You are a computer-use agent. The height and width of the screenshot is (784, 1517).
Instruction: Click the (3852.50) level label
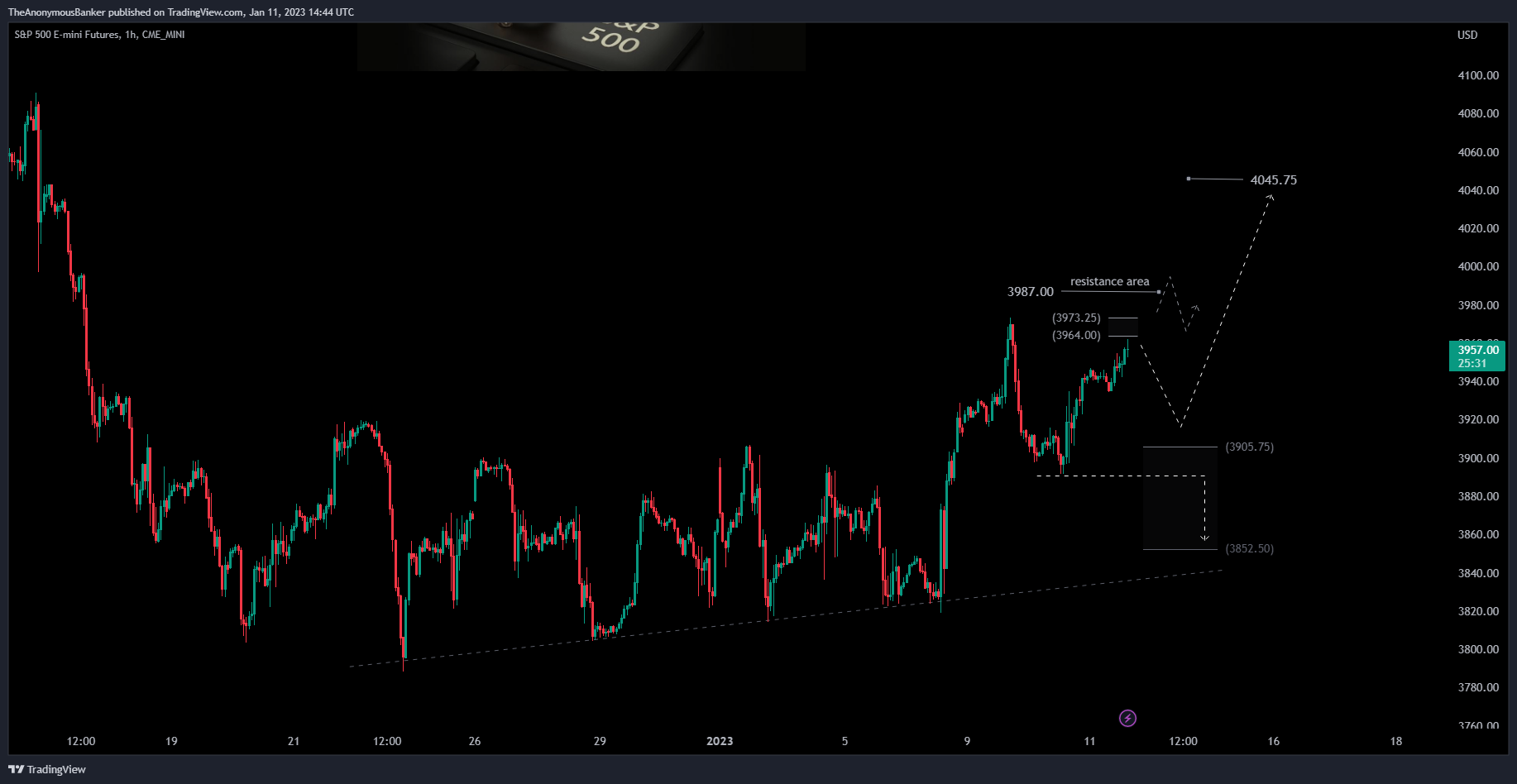click(x=1250, y=548)
